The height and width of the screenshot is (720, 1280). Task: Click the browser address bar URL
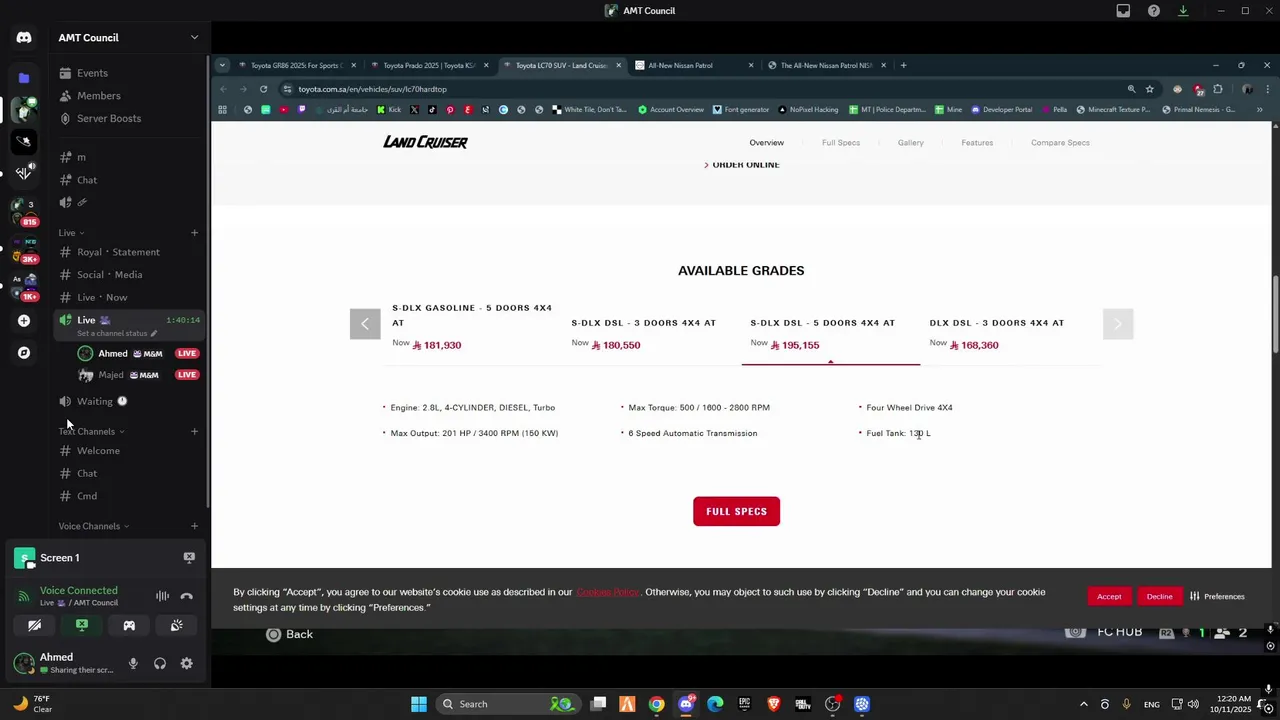pos(372,89)
